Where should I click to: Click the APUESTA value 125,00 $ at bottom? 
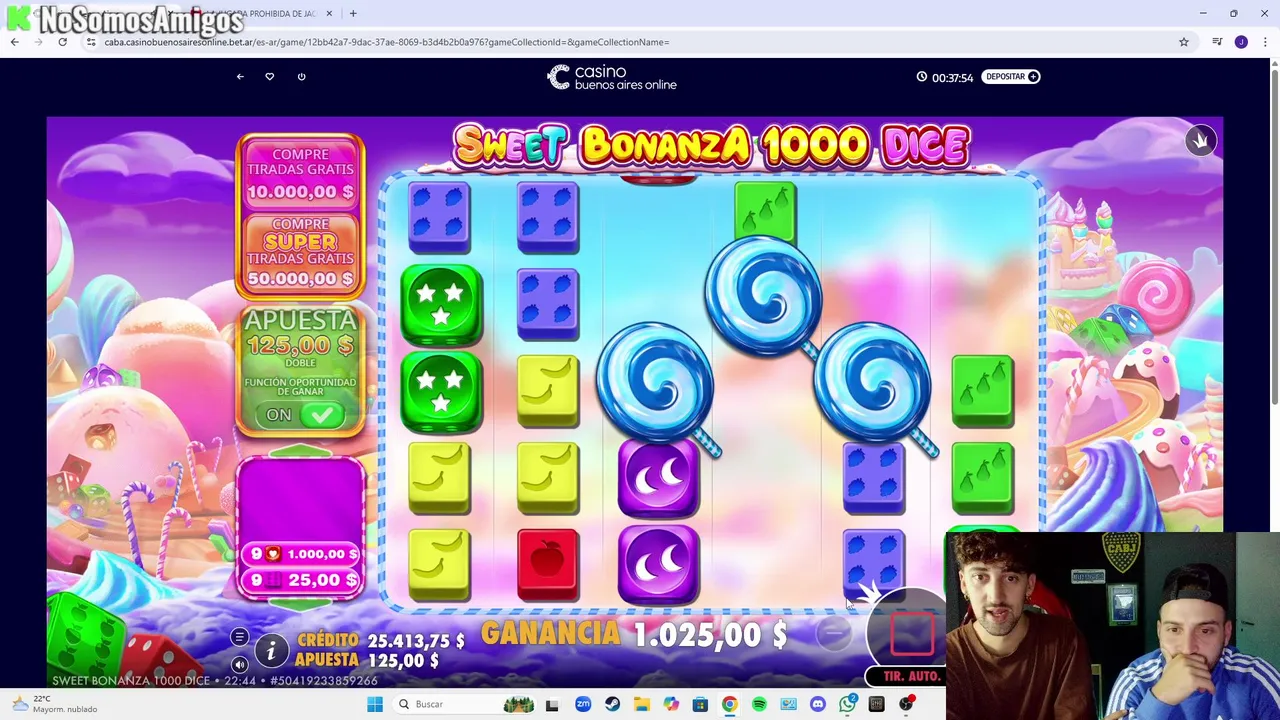pos(404,661)
